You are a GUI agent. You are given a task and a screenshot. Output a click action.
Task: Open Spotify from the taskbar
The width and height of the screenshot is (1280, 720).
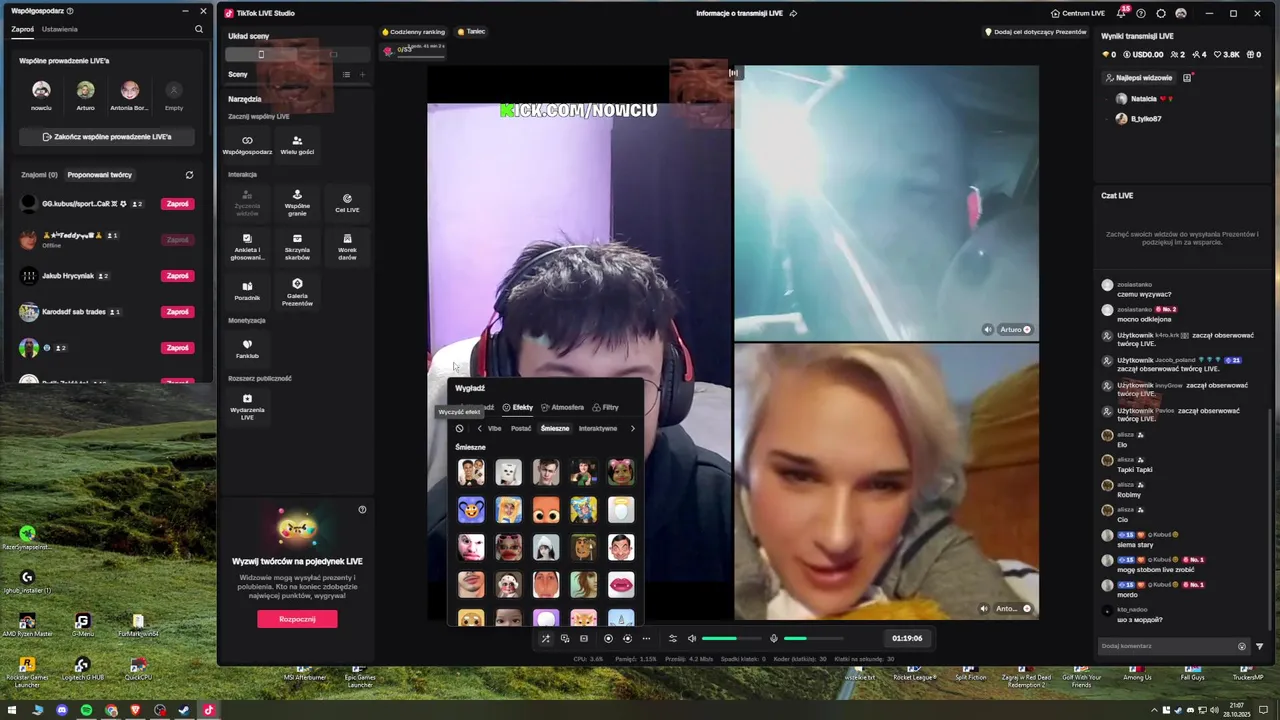86,711
